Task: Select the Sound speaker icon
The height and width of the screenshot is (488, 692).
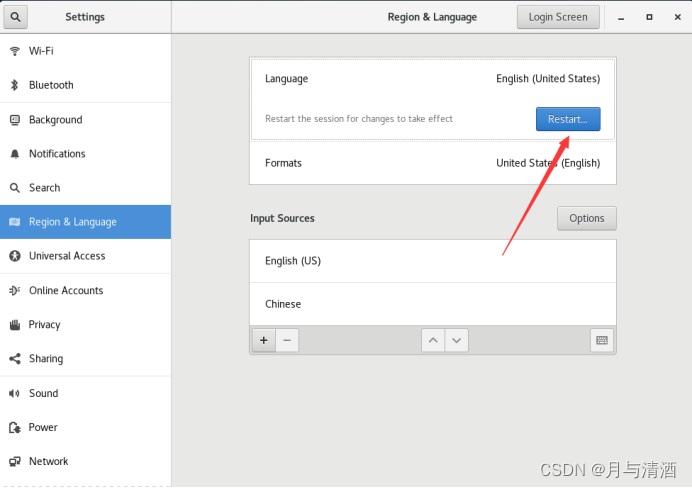Action: pyautogui.click(x=15, y=393)
